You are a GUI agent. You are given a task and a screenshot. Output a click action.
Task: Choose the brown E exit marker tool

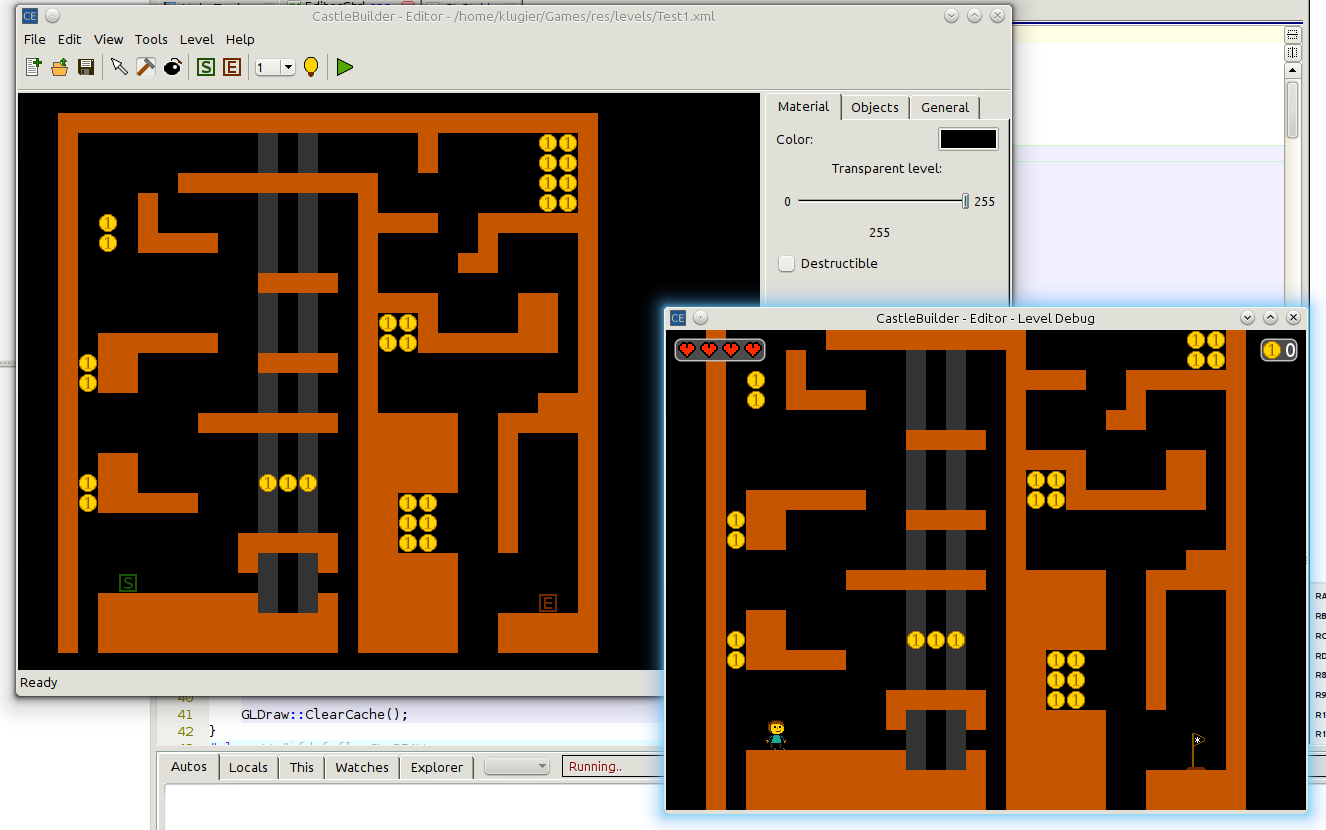point(232,67)
